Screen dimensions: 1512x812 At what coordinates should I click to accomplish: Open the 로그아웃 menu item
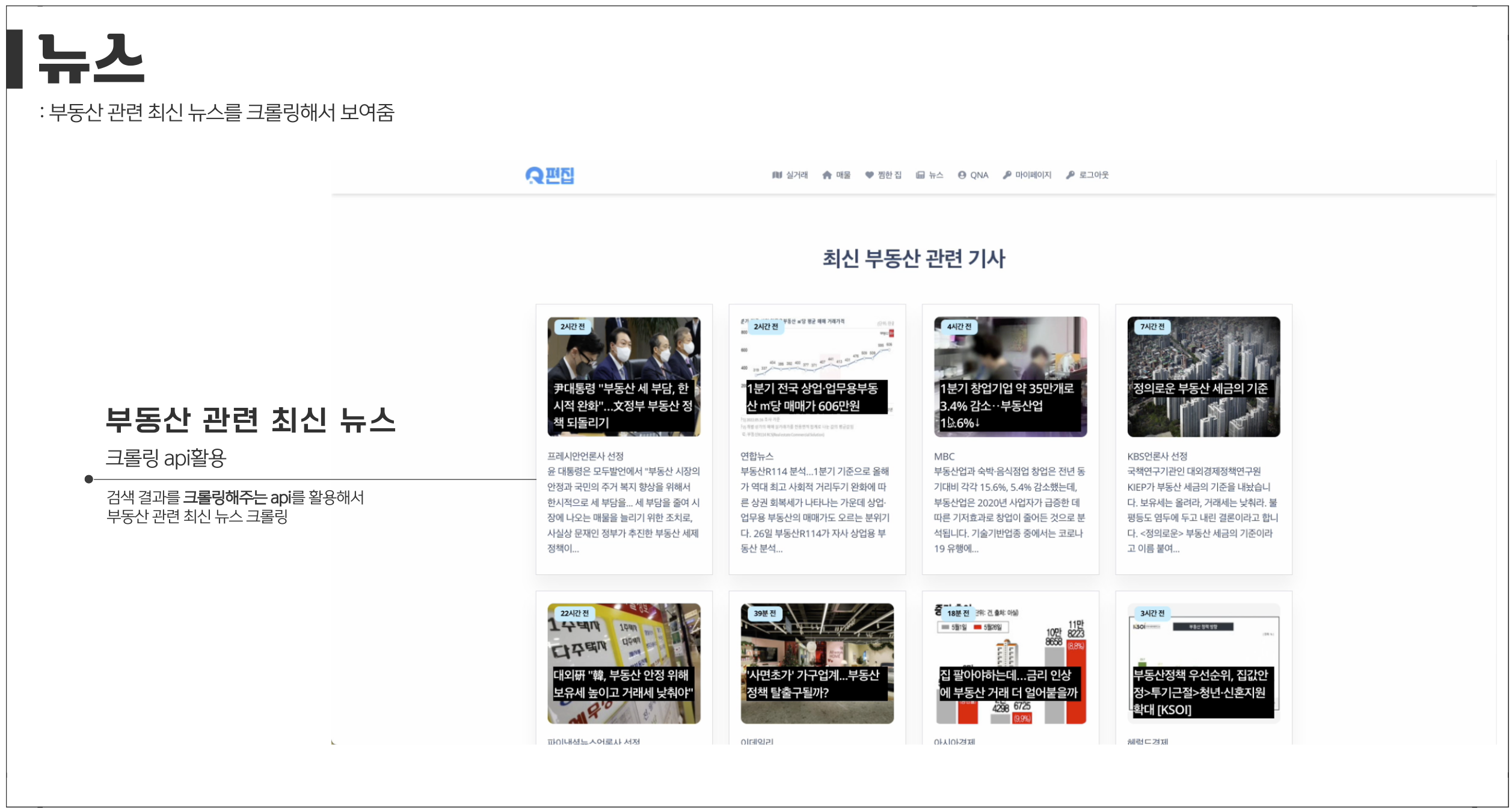pos(1093,175)
